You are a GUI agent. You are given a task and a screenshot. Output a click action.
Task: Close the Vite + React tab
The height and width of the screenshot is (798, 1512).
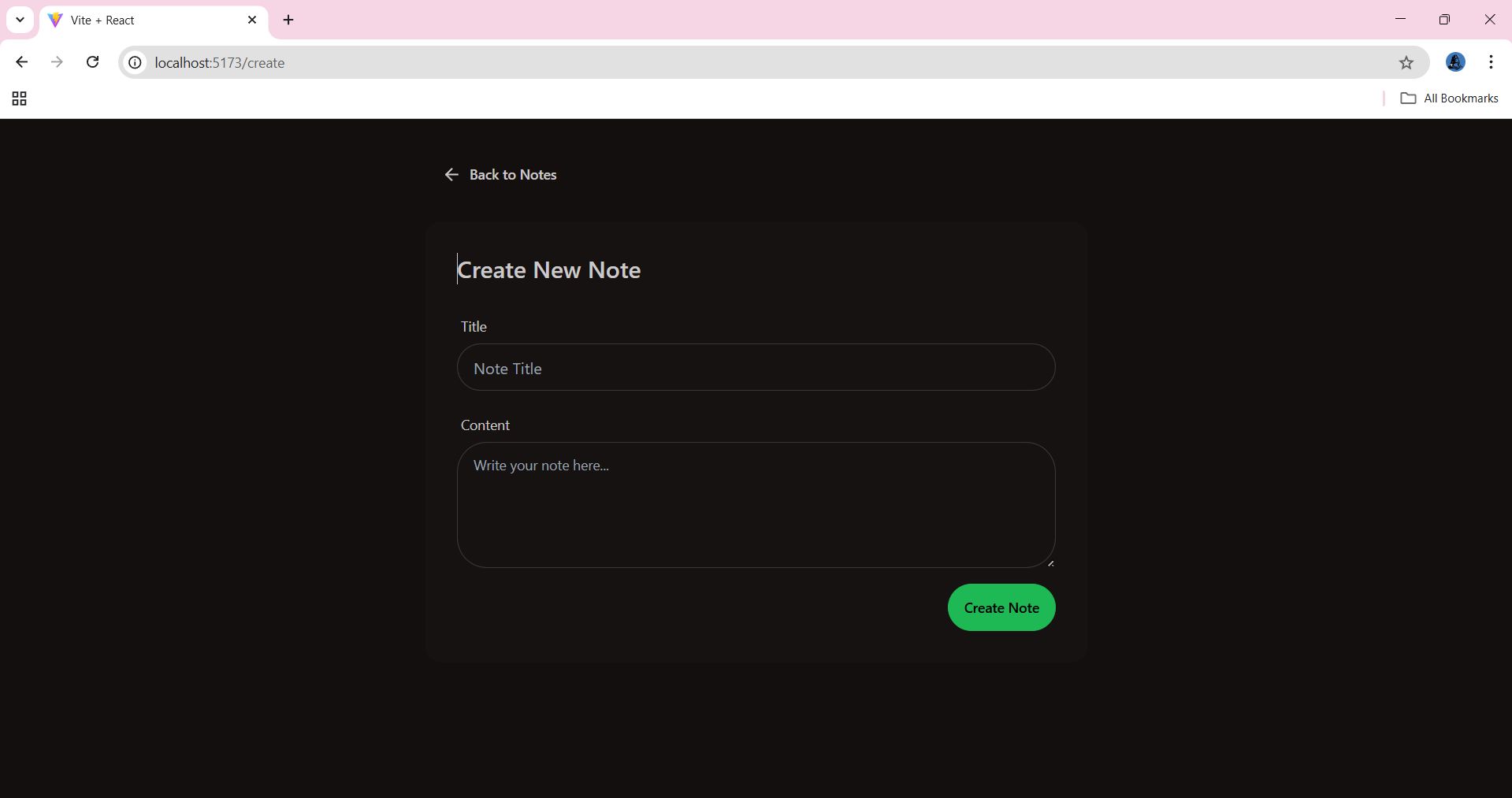tap(252, 20)
